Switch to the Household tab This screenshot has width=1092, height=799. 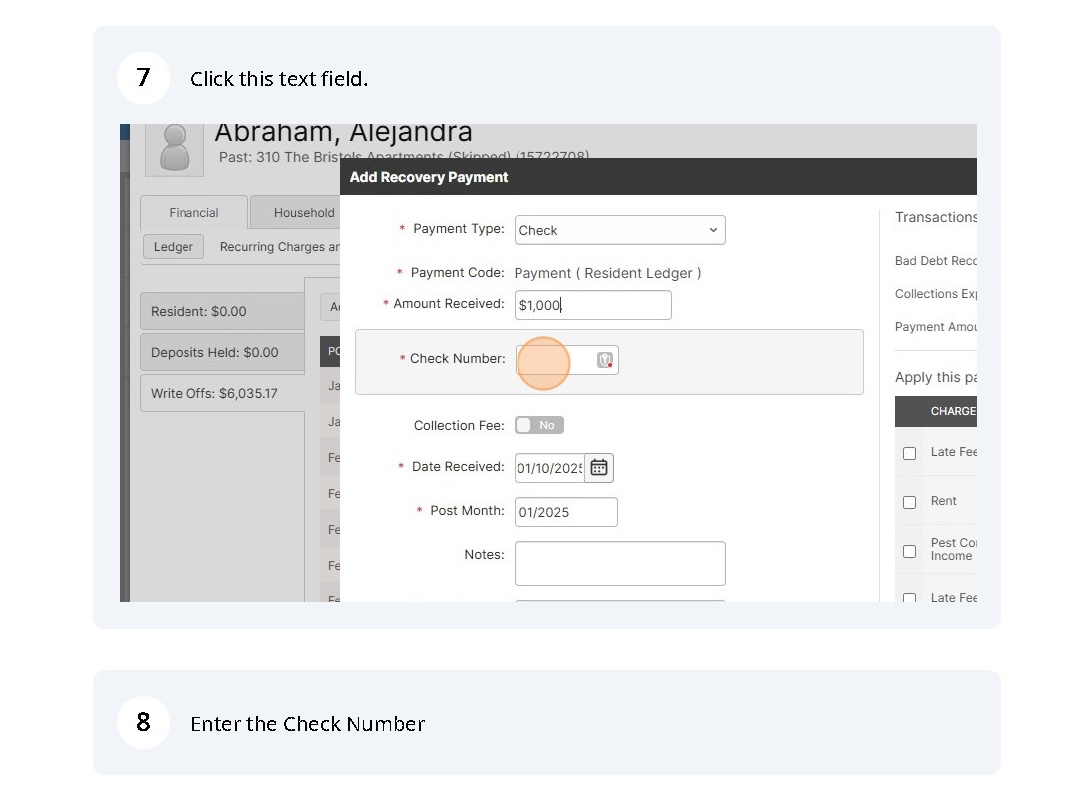(x=295, y=212)
